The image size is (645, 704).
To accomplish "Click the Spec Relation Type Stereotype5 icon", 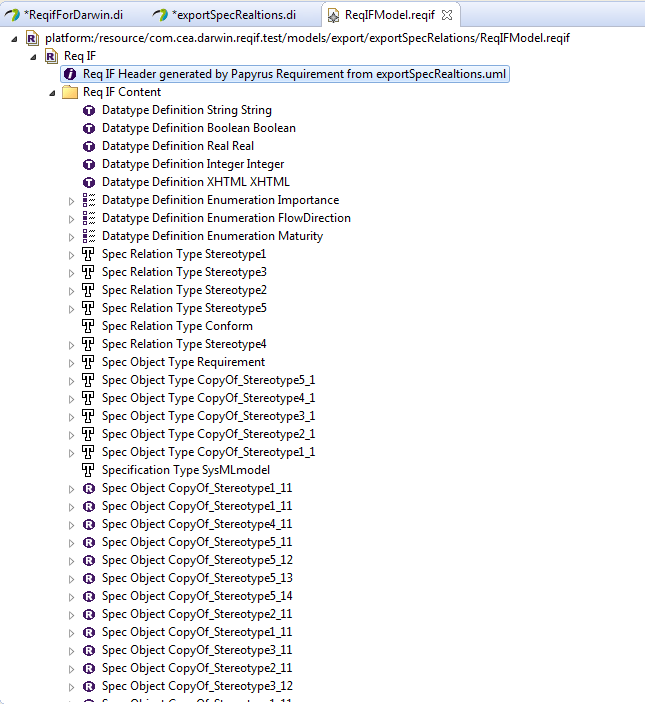I will (x=88, y=308).
